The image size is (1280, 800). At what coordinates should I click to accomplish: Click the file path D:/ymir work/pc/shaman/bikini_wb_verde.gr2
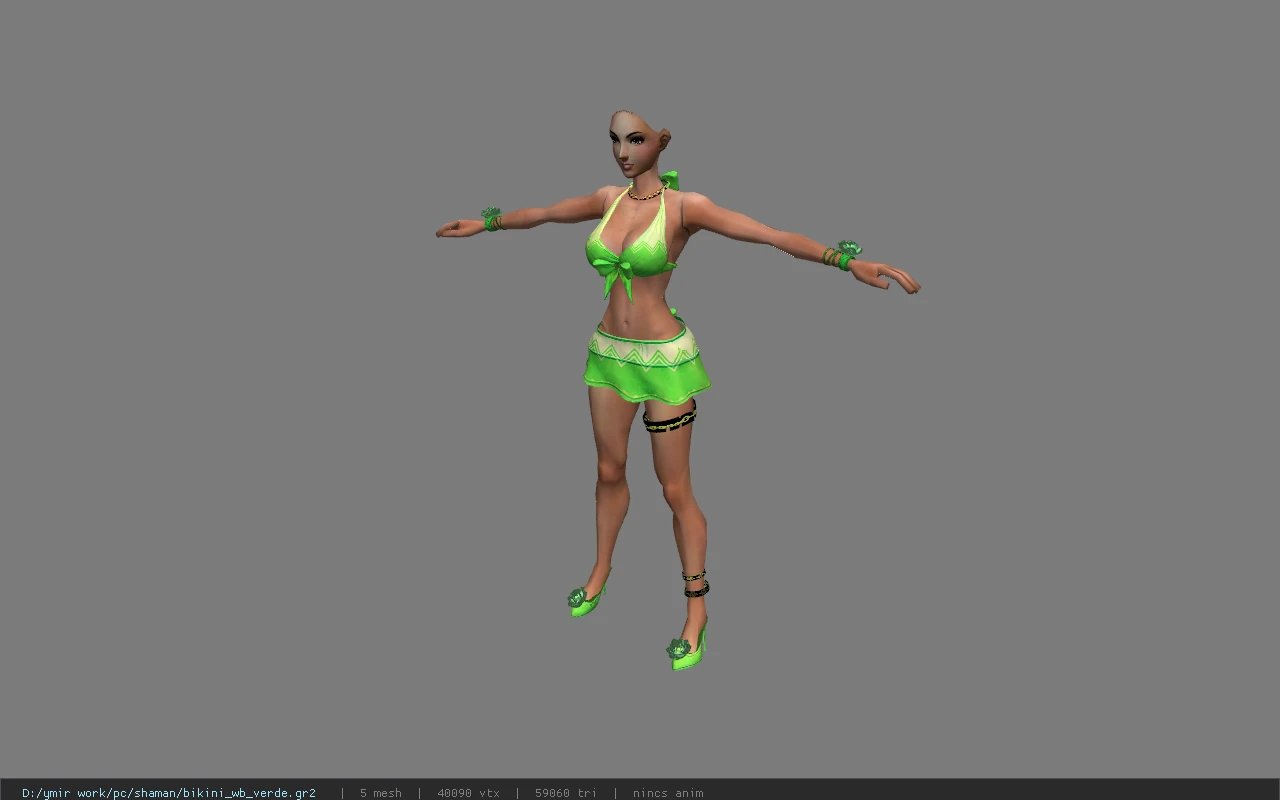click(169, 793)
